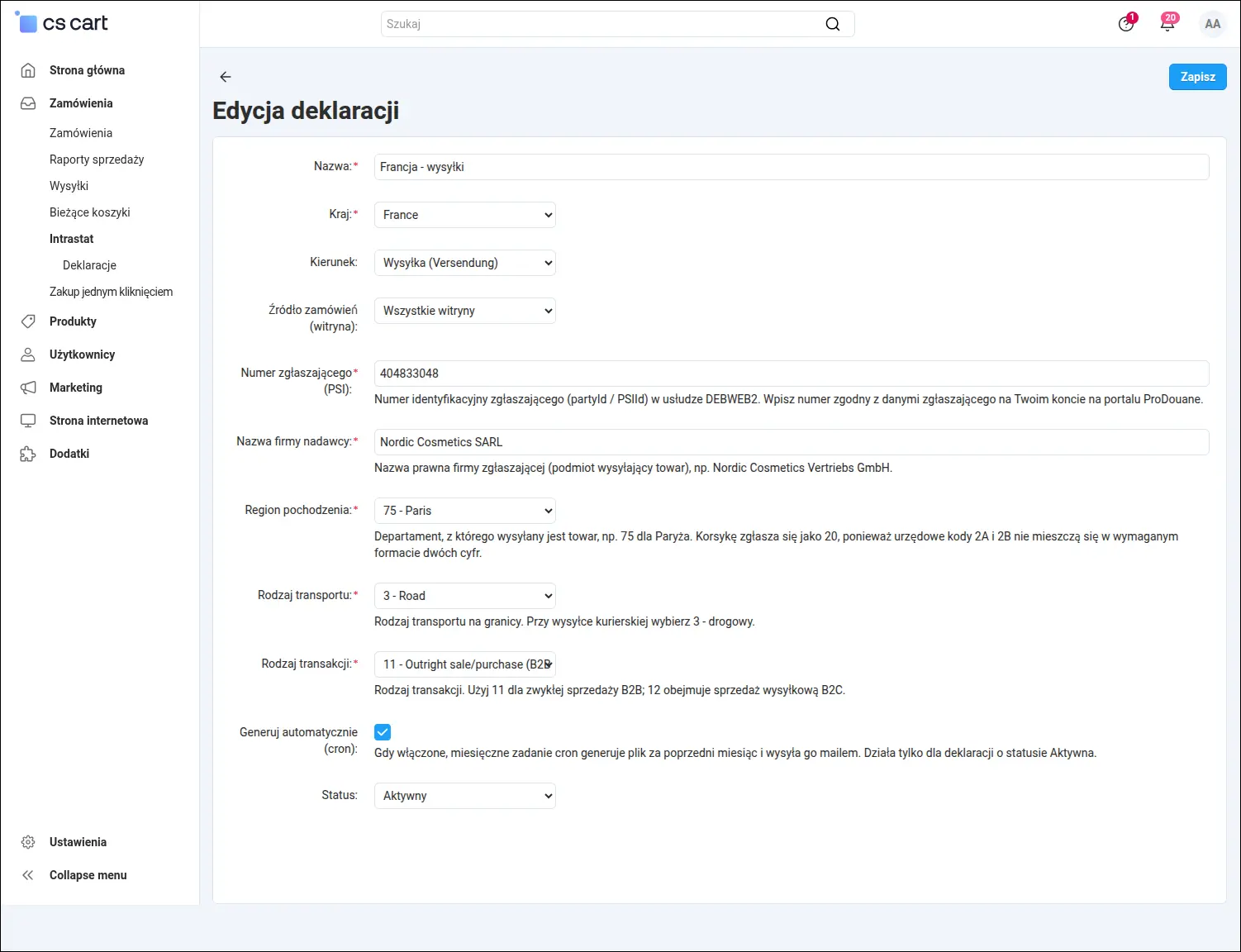Image resolution: width=1241 pixels, height=952 pixels.
Task: Click the Generuj automatycznie (cron) label
Action: 298,740
